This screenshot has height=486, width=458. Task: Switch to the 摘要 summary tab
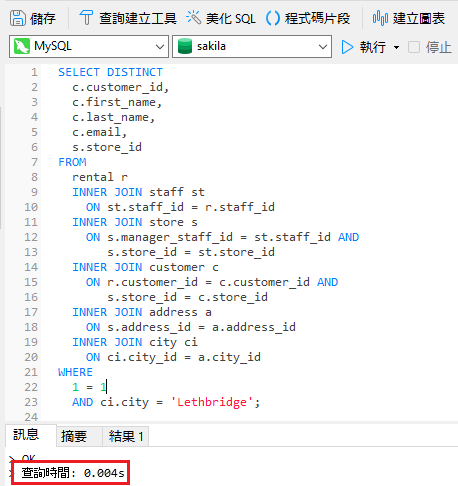coord(79,436)
